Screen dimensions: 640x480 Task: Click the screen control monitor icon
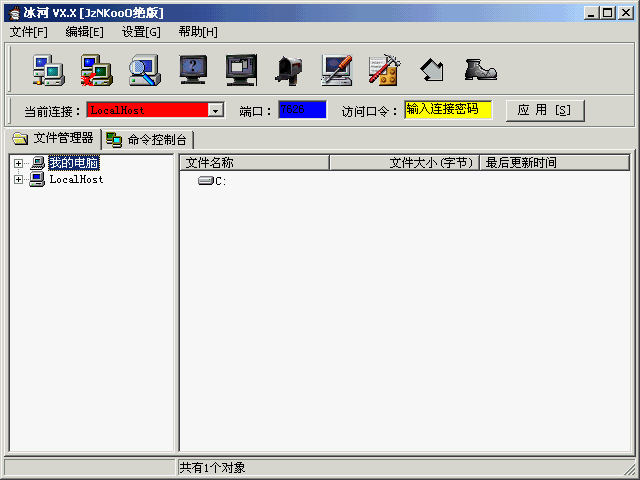click(x=241, y=69)
